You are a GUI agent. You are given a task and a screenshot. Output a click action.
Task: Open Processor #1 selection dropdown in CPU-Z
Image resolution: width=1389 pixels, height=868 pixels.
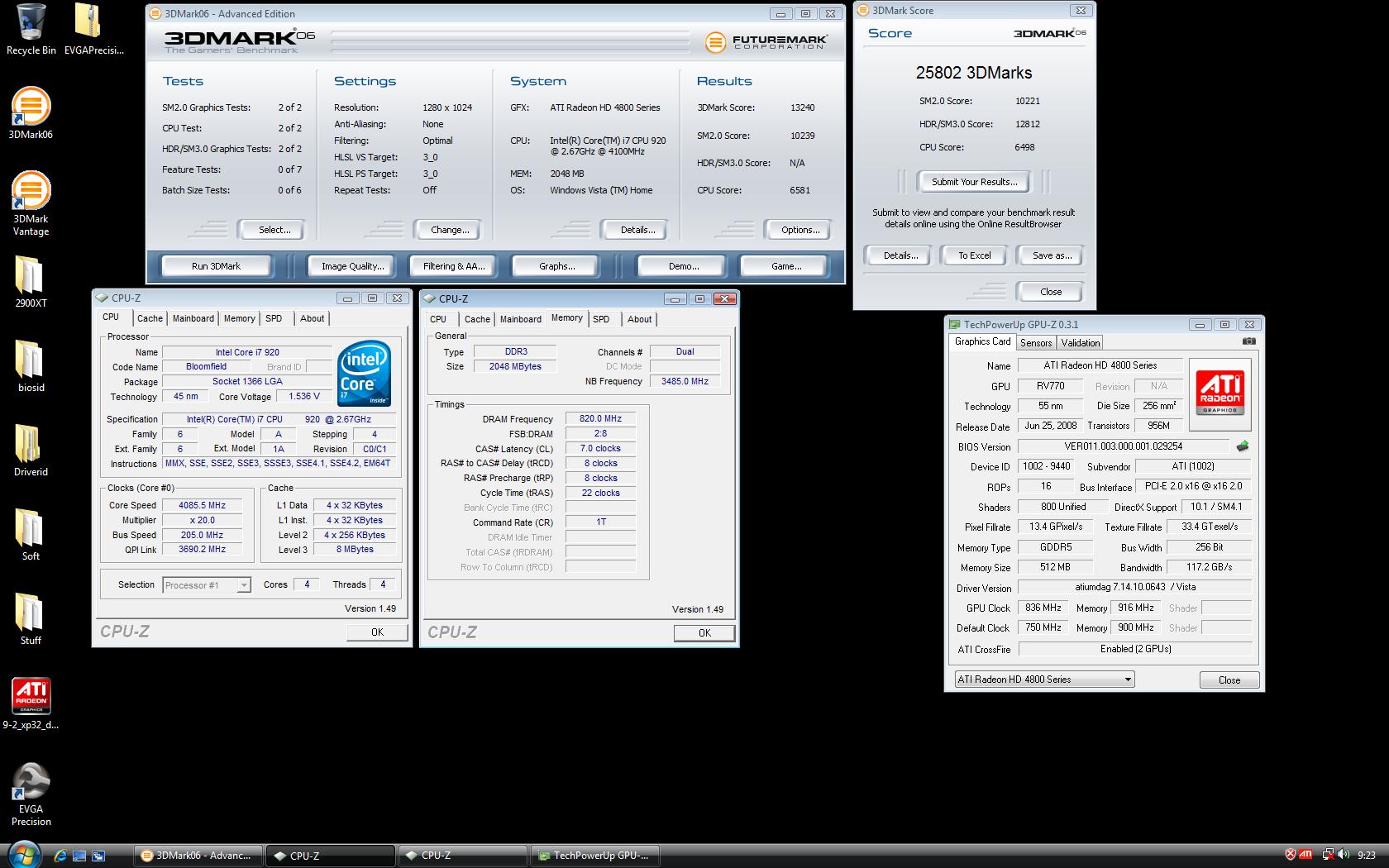(207, 585)
